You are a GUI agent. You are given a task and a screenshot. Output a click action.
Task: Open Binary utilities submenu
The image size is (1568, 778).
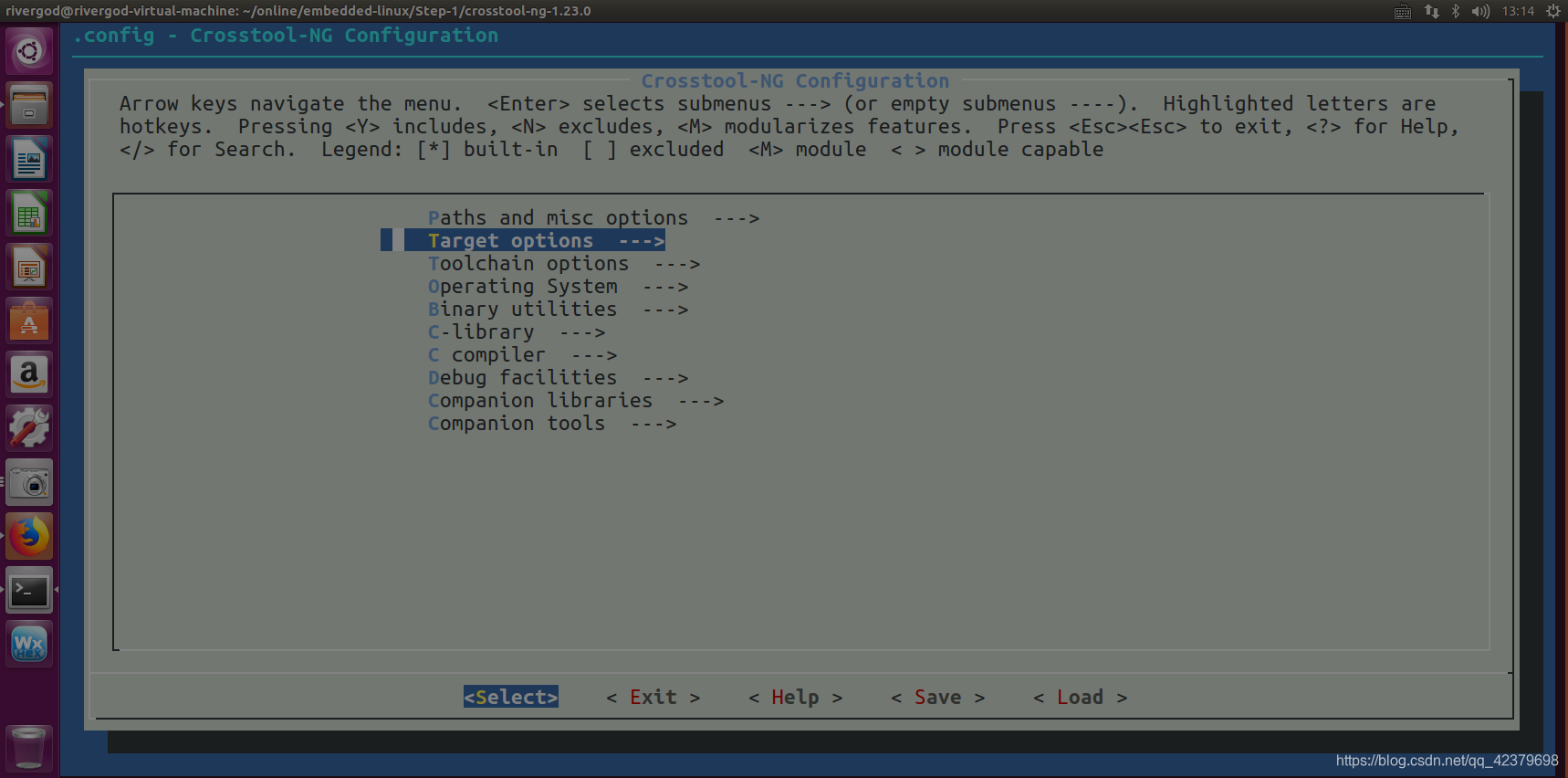558,310
